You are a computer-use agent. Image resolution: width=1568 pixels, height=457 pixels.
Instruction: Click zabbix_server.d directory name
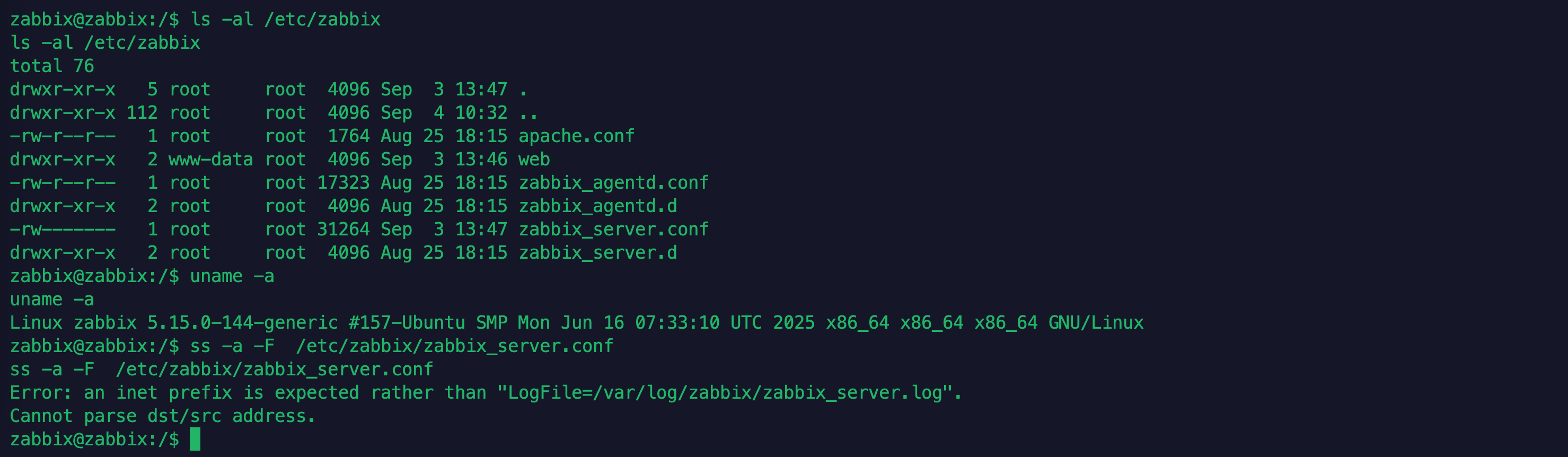[597, 252]
